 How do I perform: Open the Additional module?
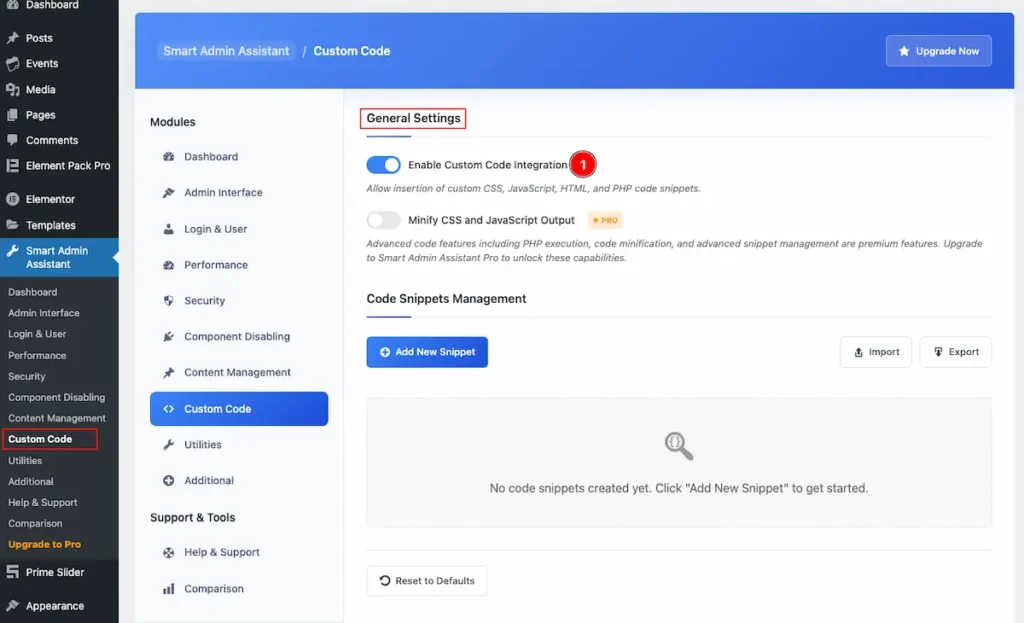coord(239,481)
